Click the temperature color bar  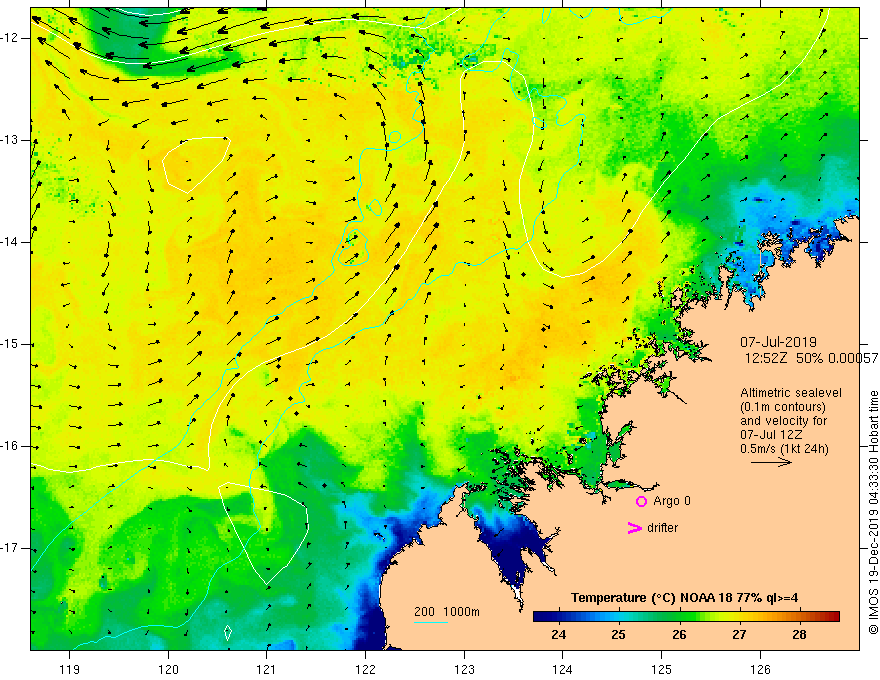coord(686,616)
